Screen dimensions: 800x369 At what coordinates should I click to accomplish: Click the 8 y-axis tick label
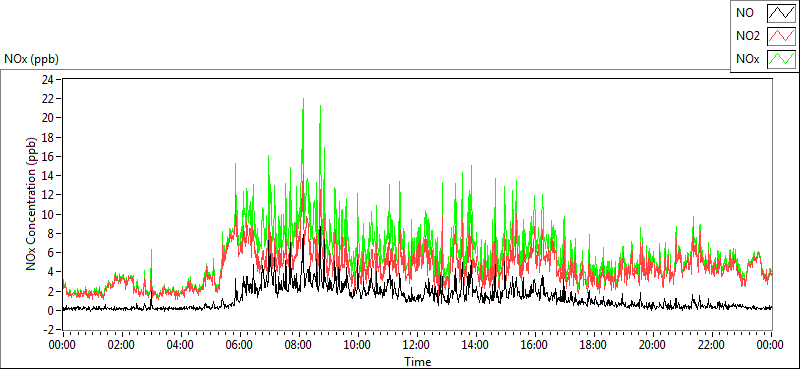[51, 233]
